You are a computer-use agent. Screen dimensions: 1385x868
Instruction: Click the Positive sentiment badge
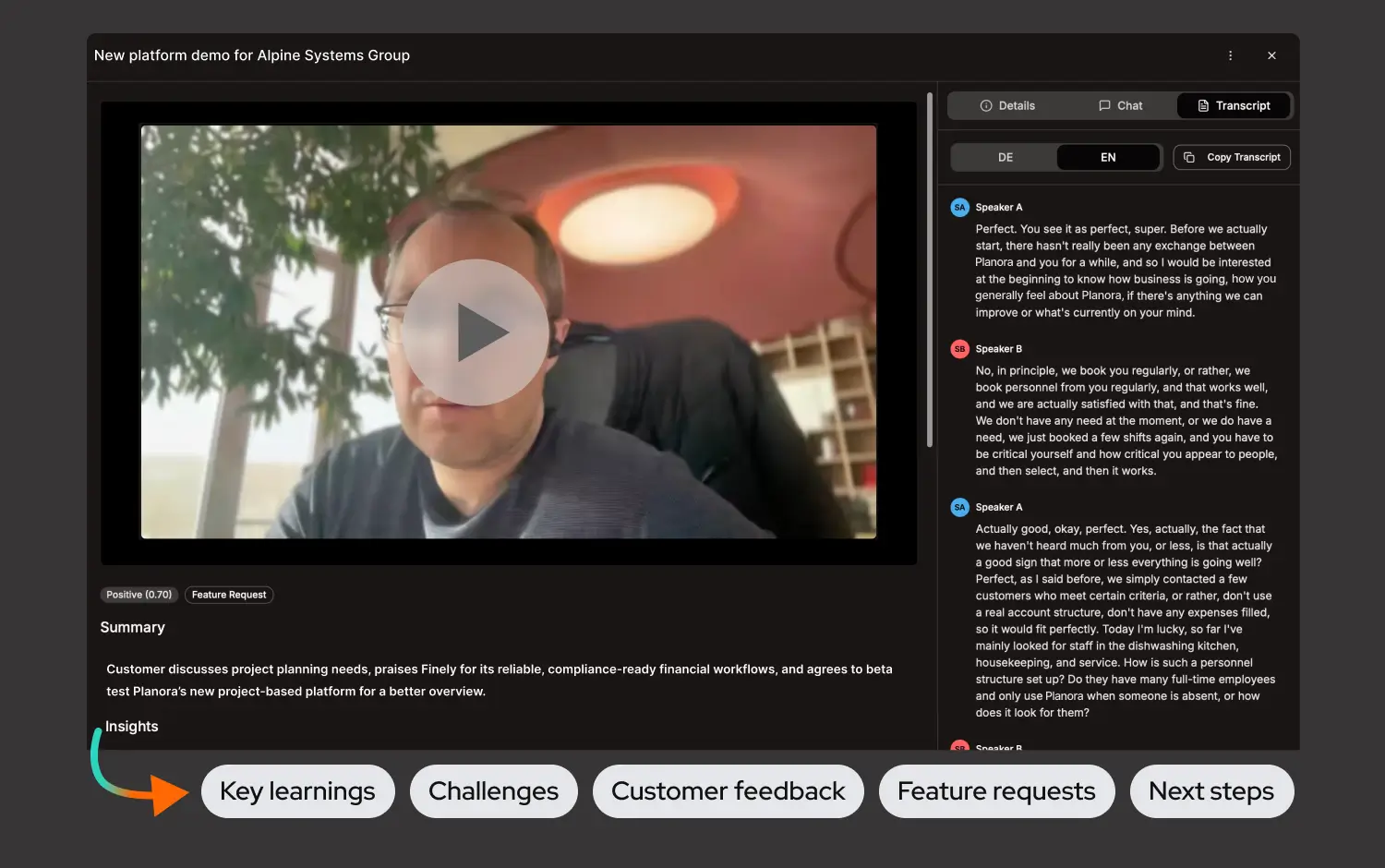point(138,595)
